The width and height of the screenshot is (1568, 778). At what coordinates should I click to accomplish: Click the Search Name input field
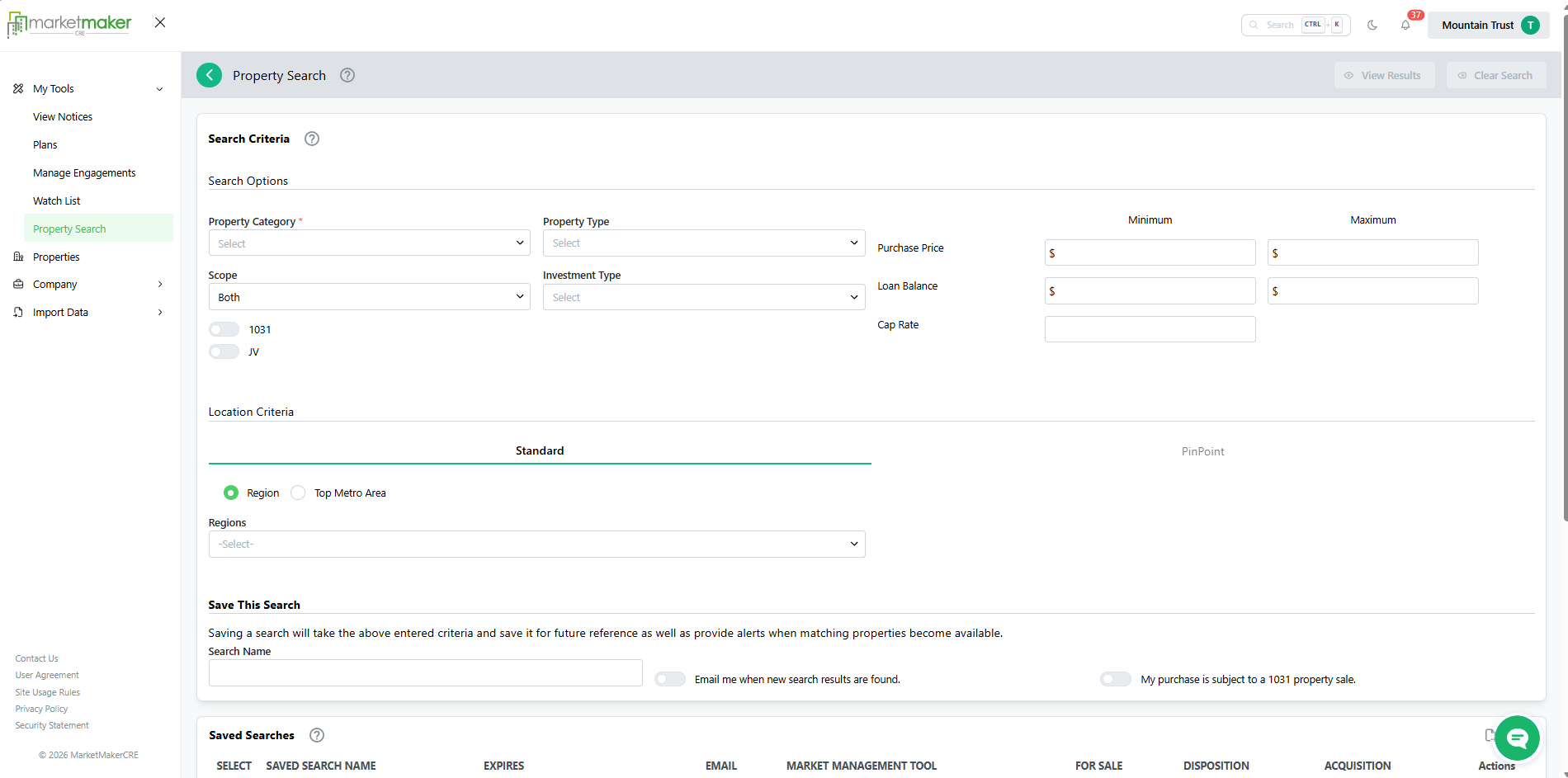point(425,673)
